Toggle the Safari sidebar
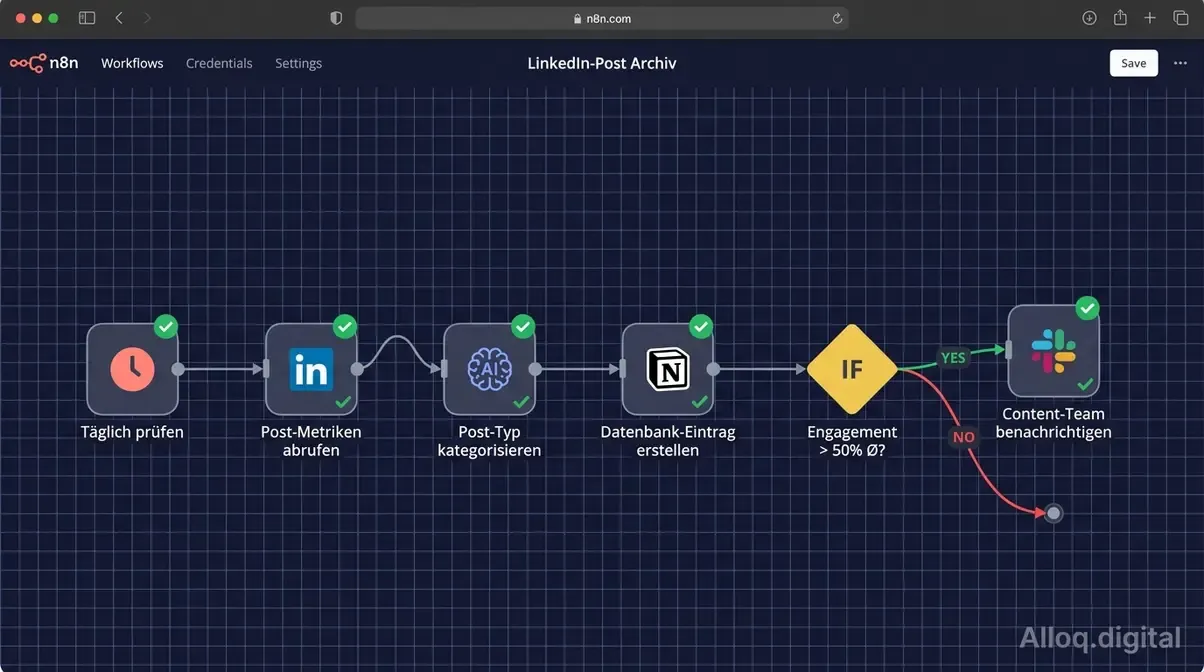Screen dimensions: 1204x672 [x=87, y=18]
